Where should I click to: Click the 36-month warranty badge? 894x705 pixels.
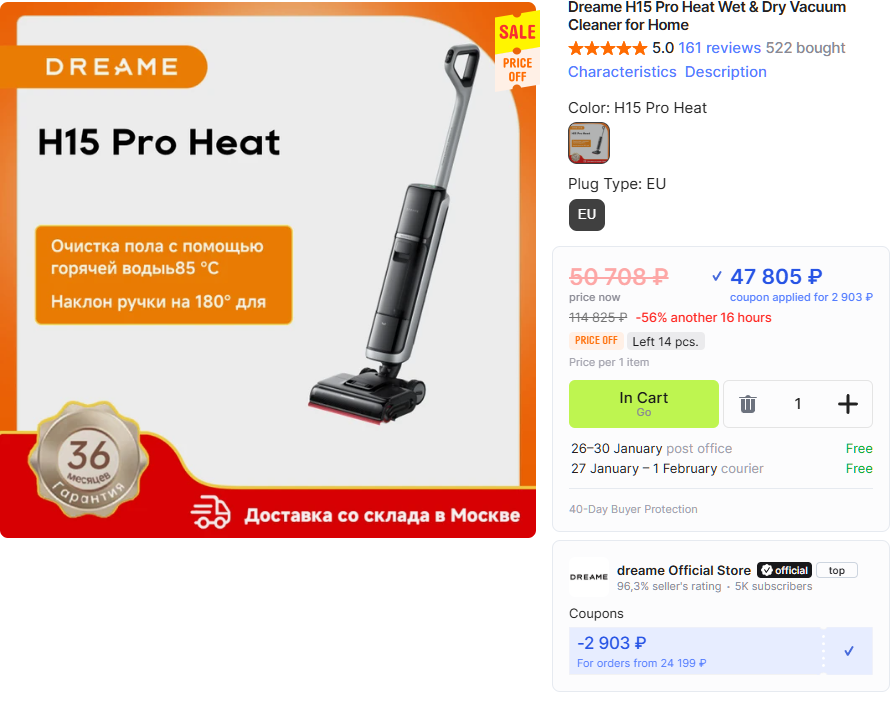(88, 459)
